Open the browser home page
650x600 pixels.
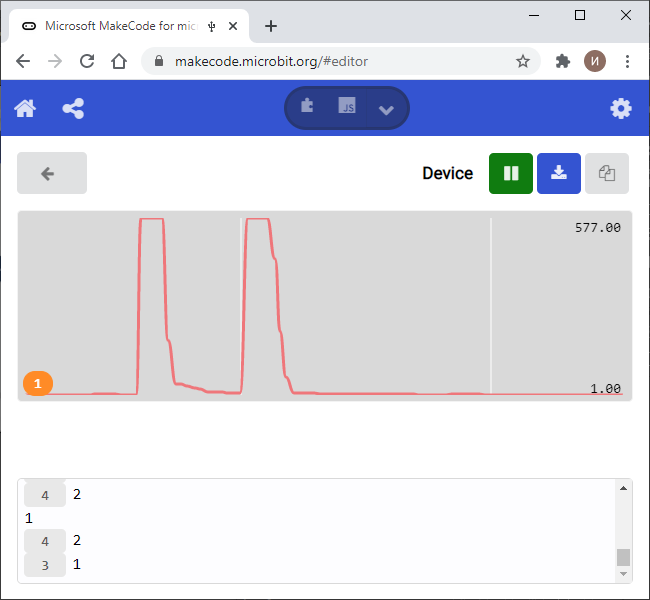coord(119,61)
